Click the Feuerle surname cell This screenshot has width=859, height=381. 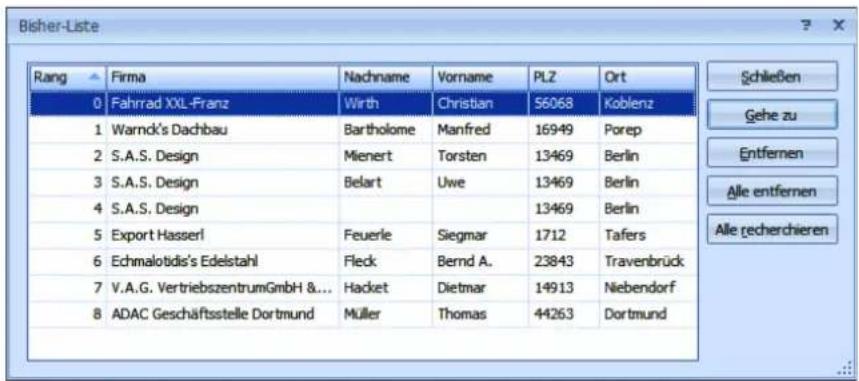[x=386, y=235]
